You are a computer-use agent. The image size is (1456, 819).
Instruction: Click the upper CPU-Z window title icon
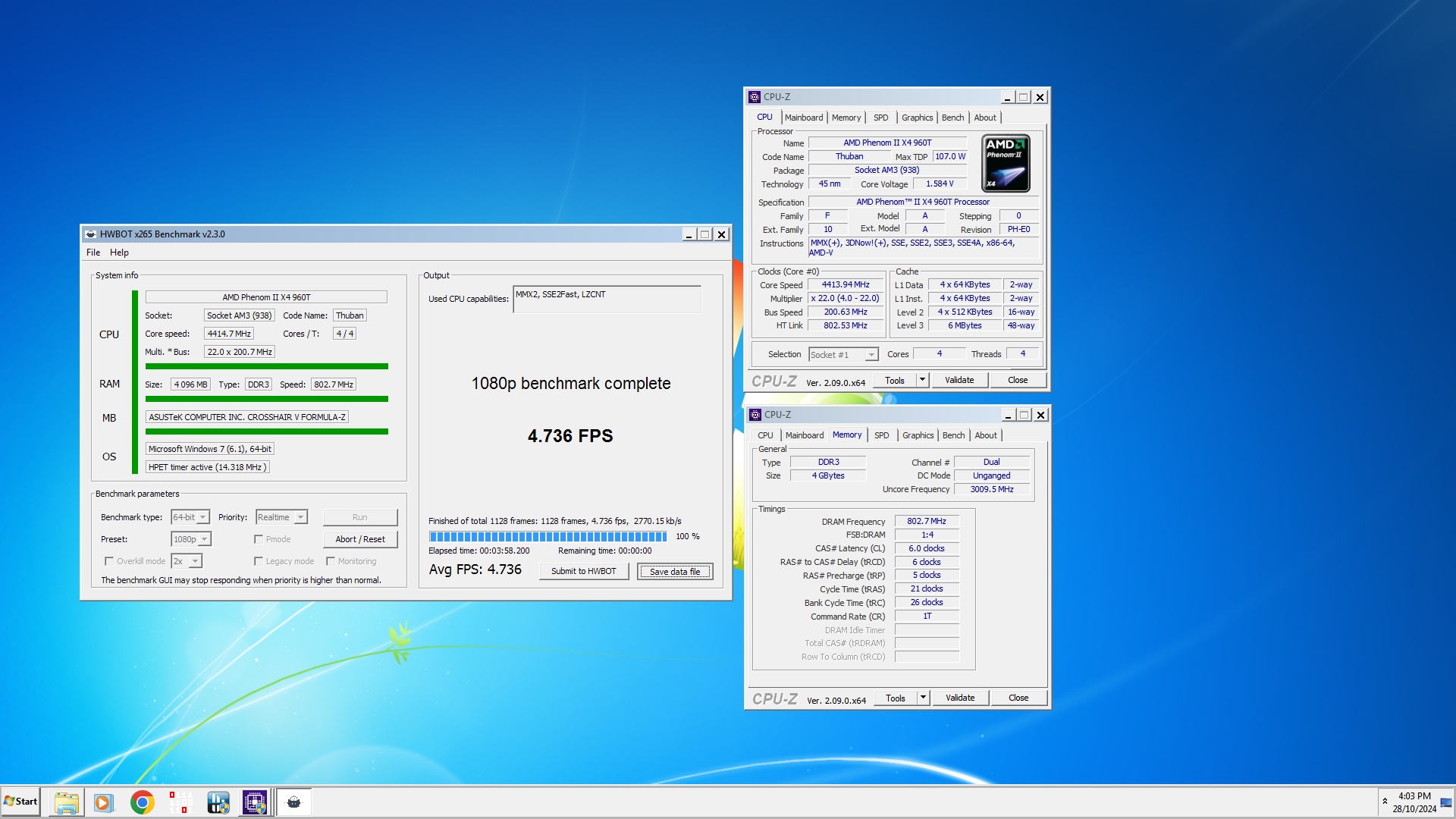point(754,97)
